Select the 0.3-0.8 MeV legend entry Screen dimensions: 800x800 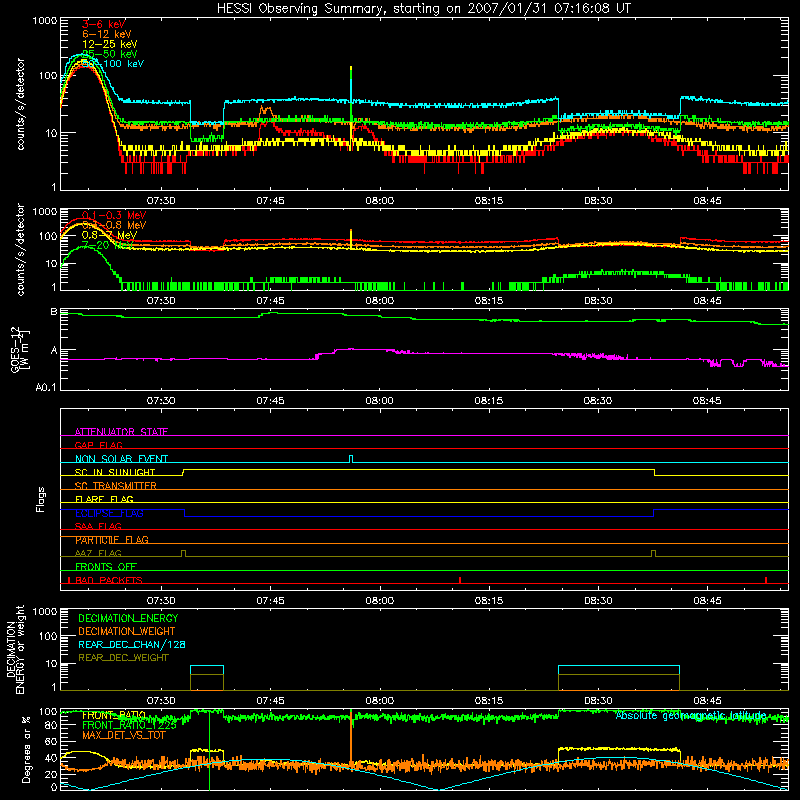[114, 225]
